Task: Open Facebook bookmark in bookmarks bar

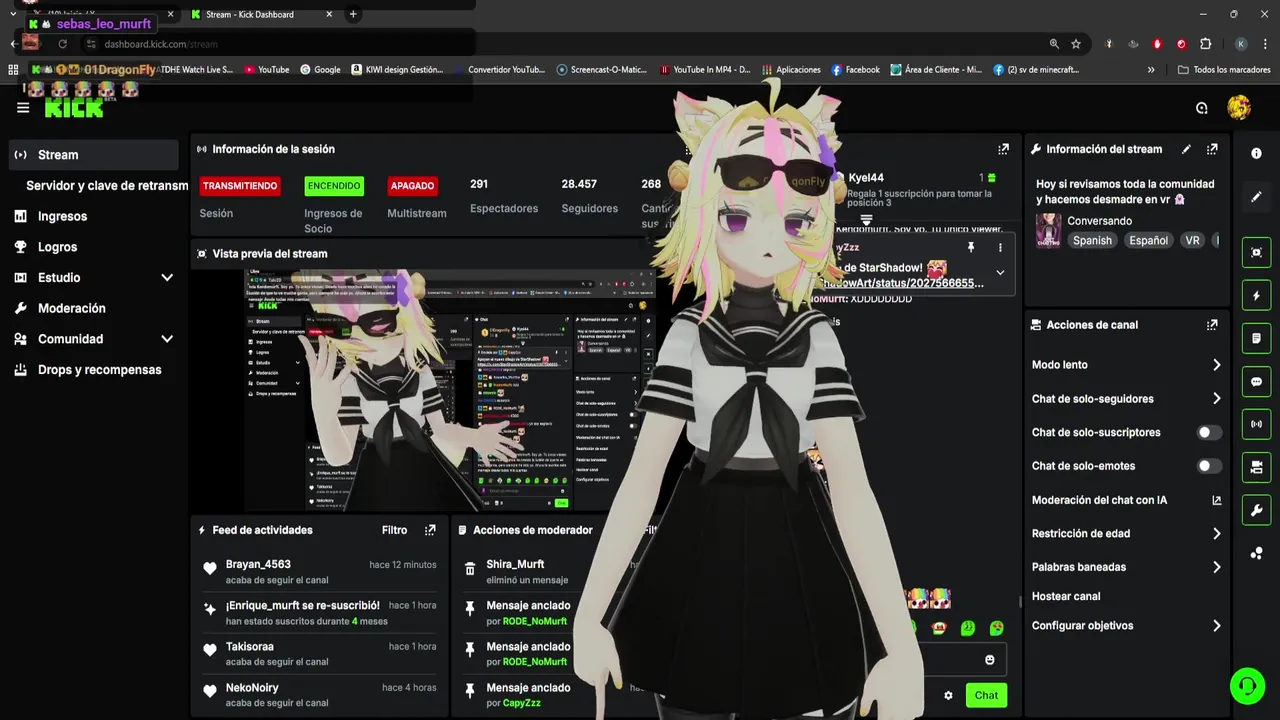Action: tap(855, 70)
